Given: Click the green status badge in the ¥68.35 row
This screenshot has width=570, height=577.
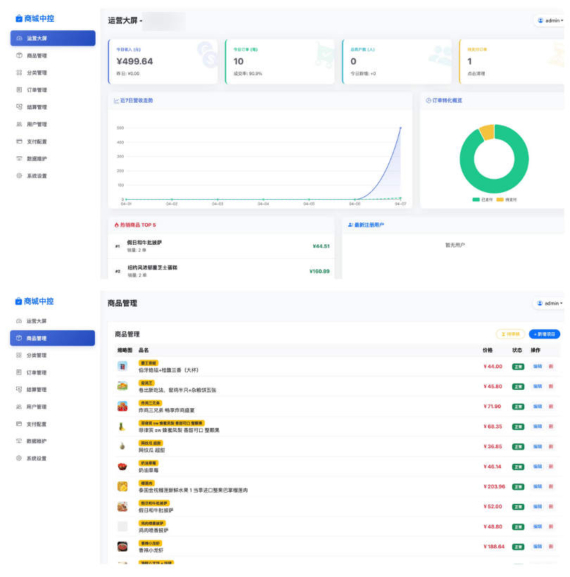Looking at the screenshot, I should pyautogui.click(x=518, y=426).
